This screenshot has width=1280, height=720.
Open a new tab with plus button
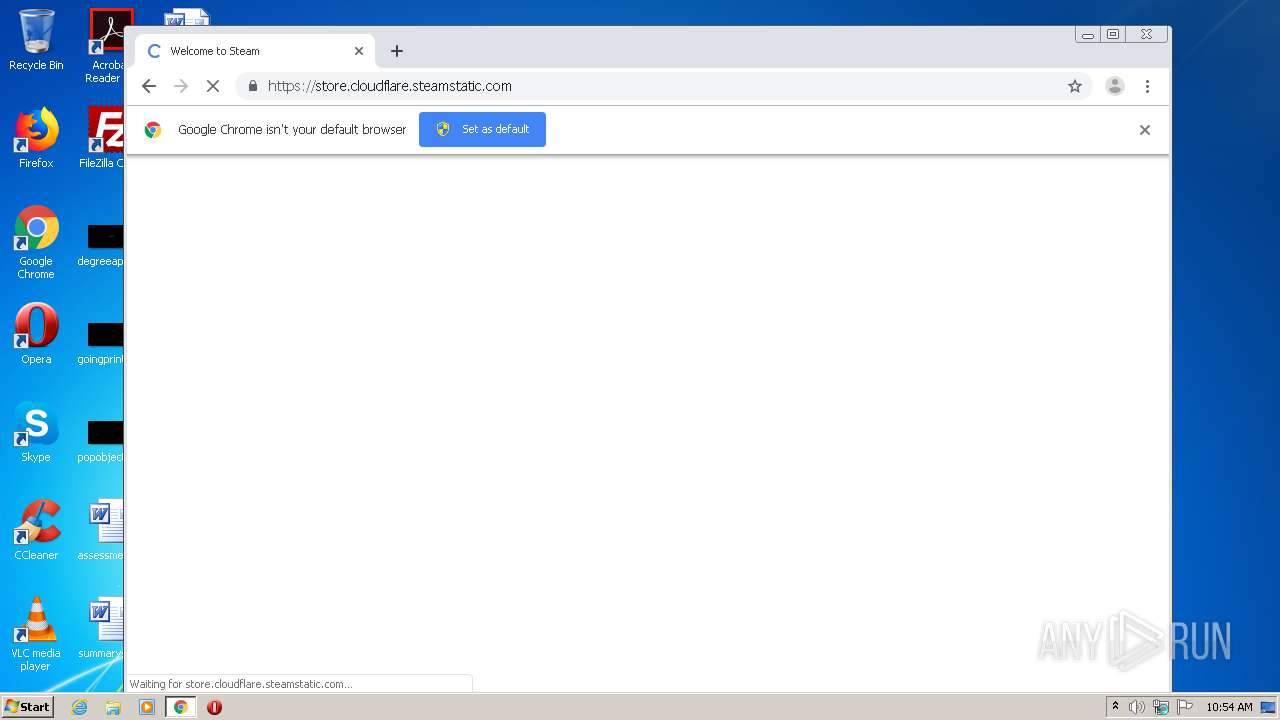click(x=397, y=51)
